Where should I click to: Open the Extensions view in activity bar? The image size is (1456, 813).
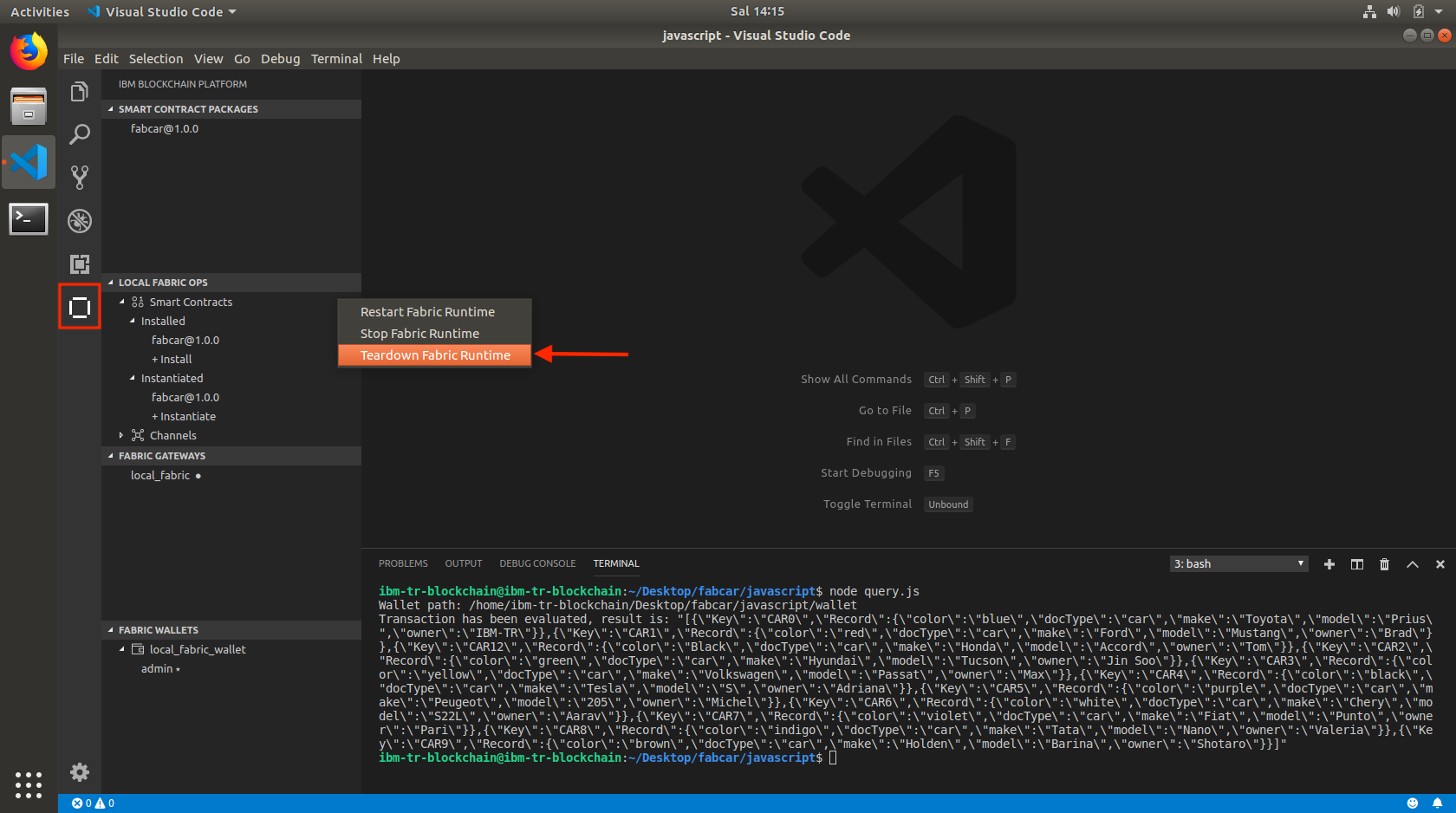(80, 264)
